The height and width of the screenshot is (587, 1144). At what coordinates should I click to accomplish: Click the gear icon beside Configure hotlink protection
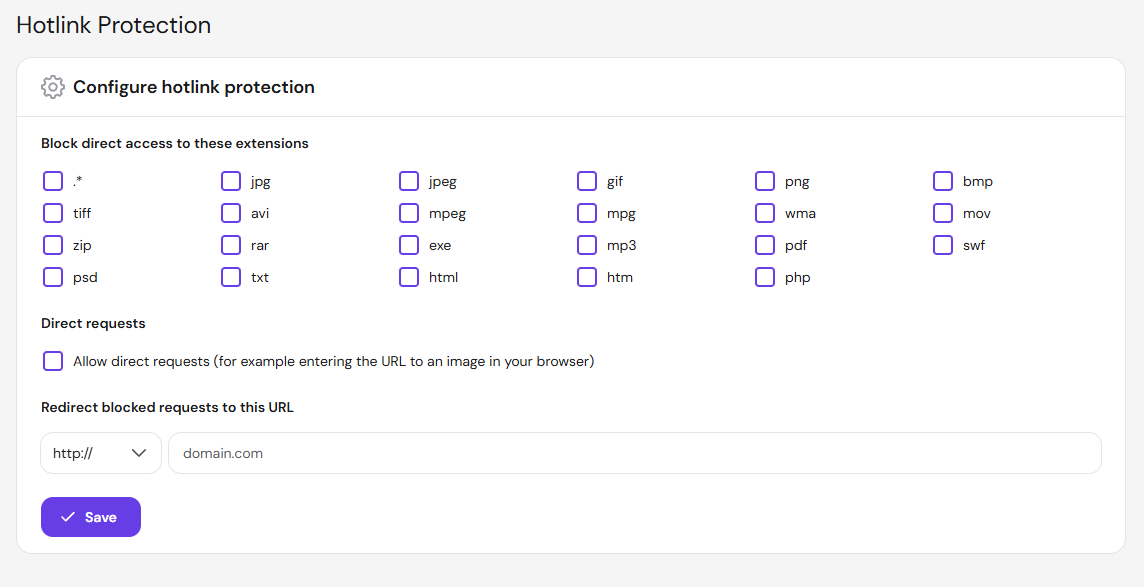point(53,87)
